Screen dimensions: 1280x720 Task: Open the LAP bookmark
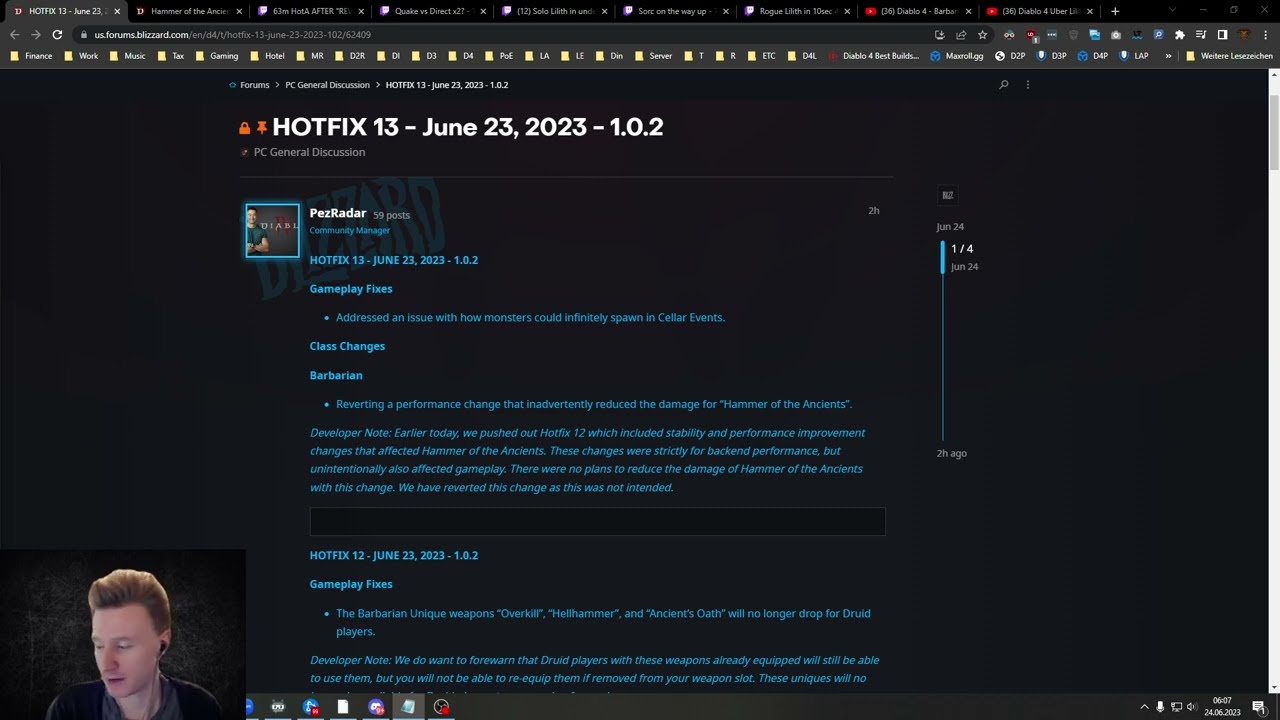pos(1133,56)
